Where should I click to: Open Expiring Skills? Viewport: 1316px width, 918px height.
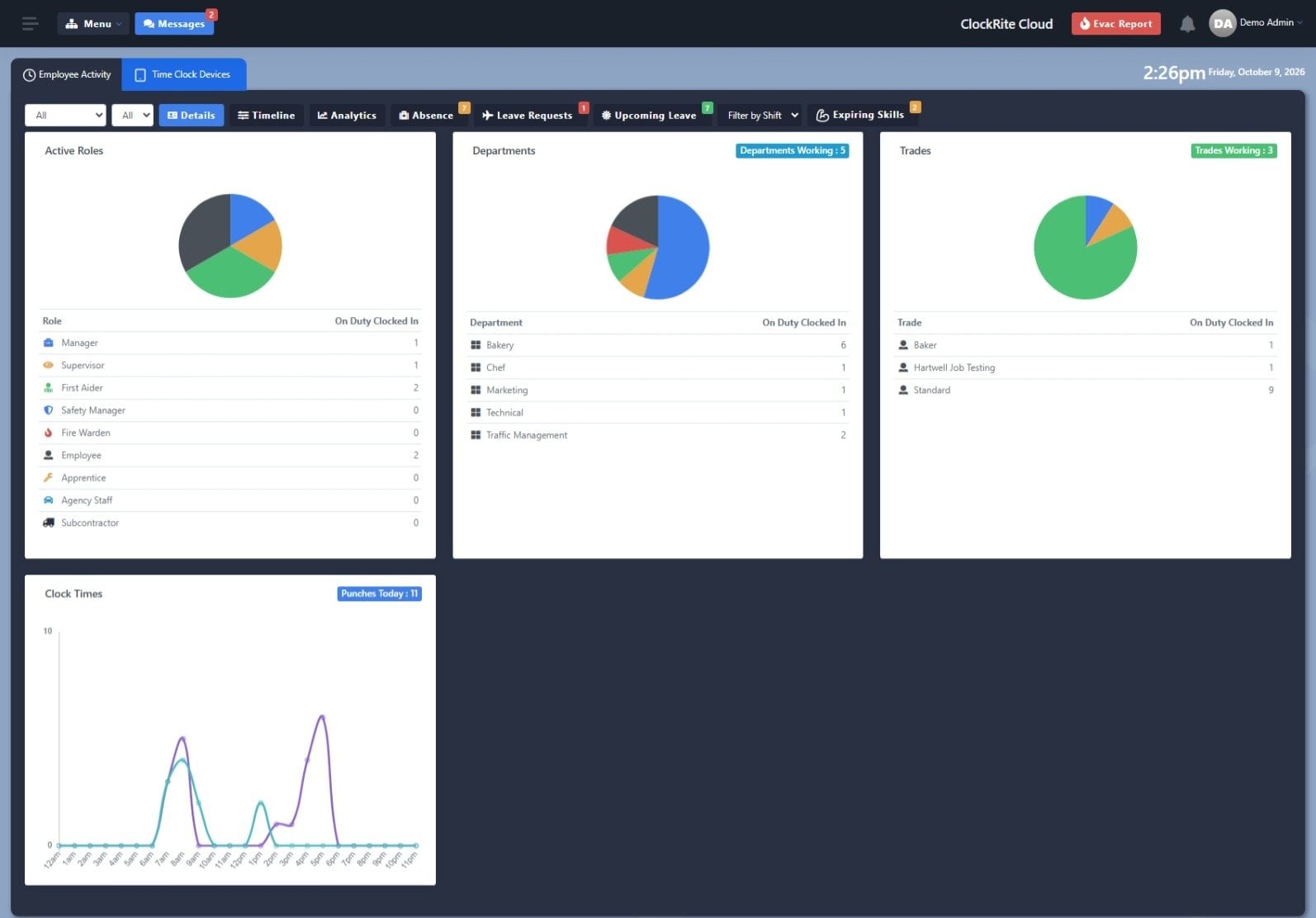click(x=860, y=115)
